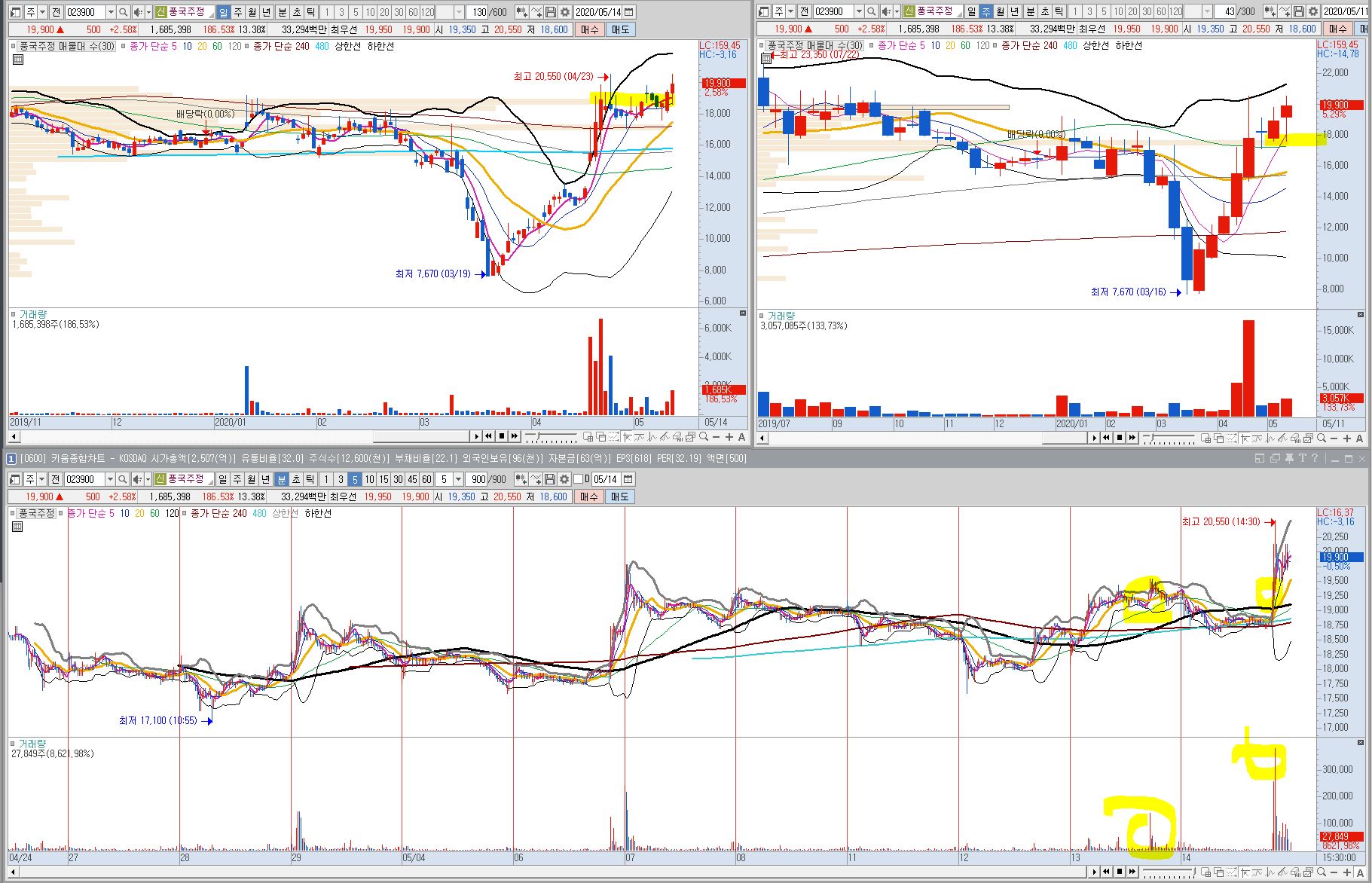Open stock search in top-left daily chart
Screen dimensions: 1372x883
tap(123, 12)
